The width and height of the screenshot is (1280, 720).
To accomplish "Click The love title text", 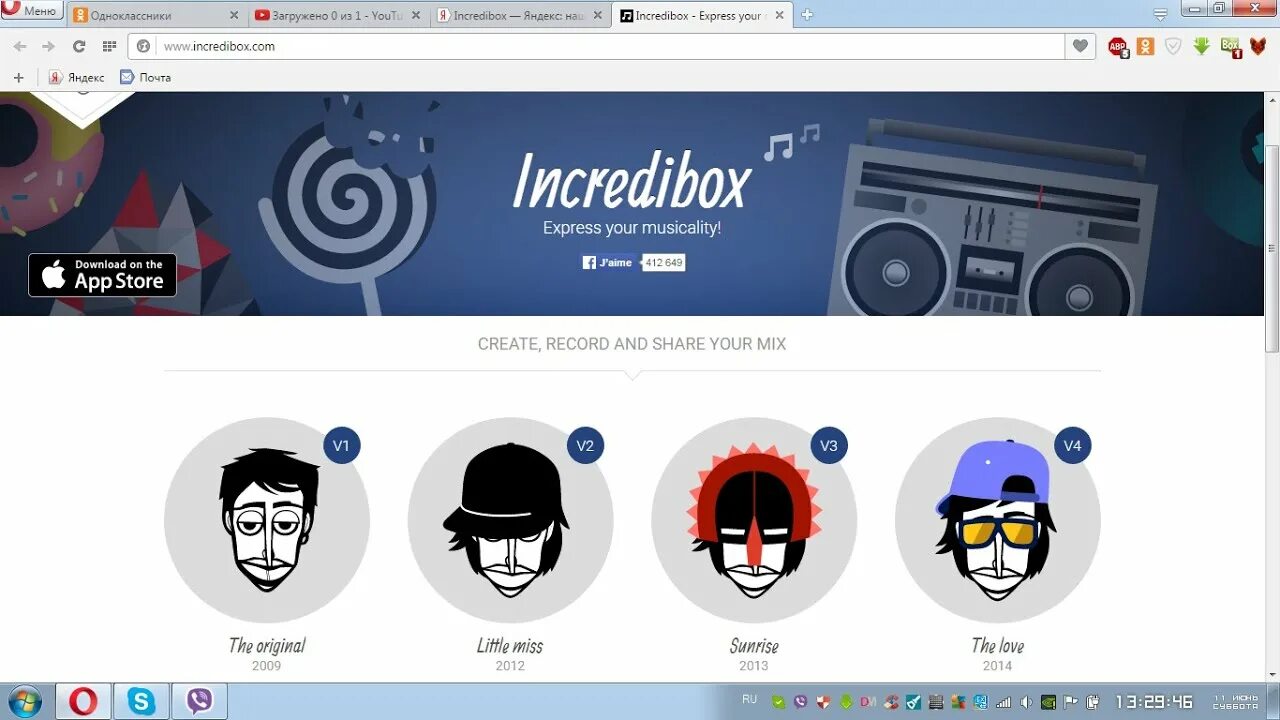I will (998, 646).
